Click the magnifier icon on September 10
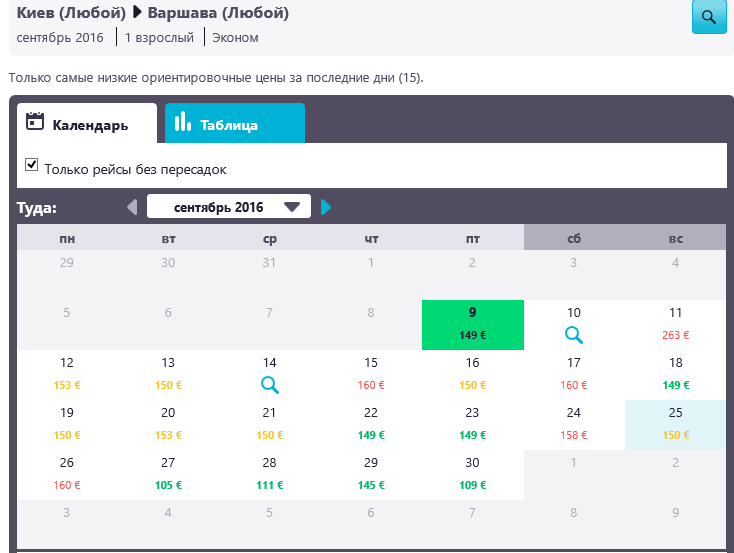The image size is (734, 553). click(574, 335)
